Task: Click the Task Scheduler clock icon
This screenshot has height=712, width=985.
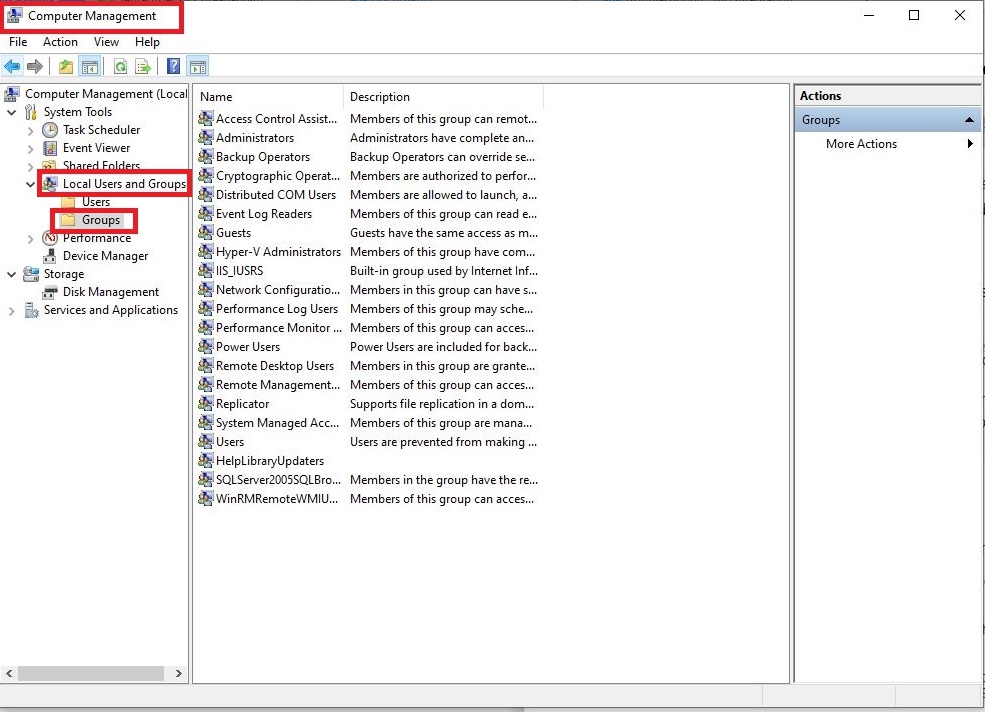Action: point(50,130)
